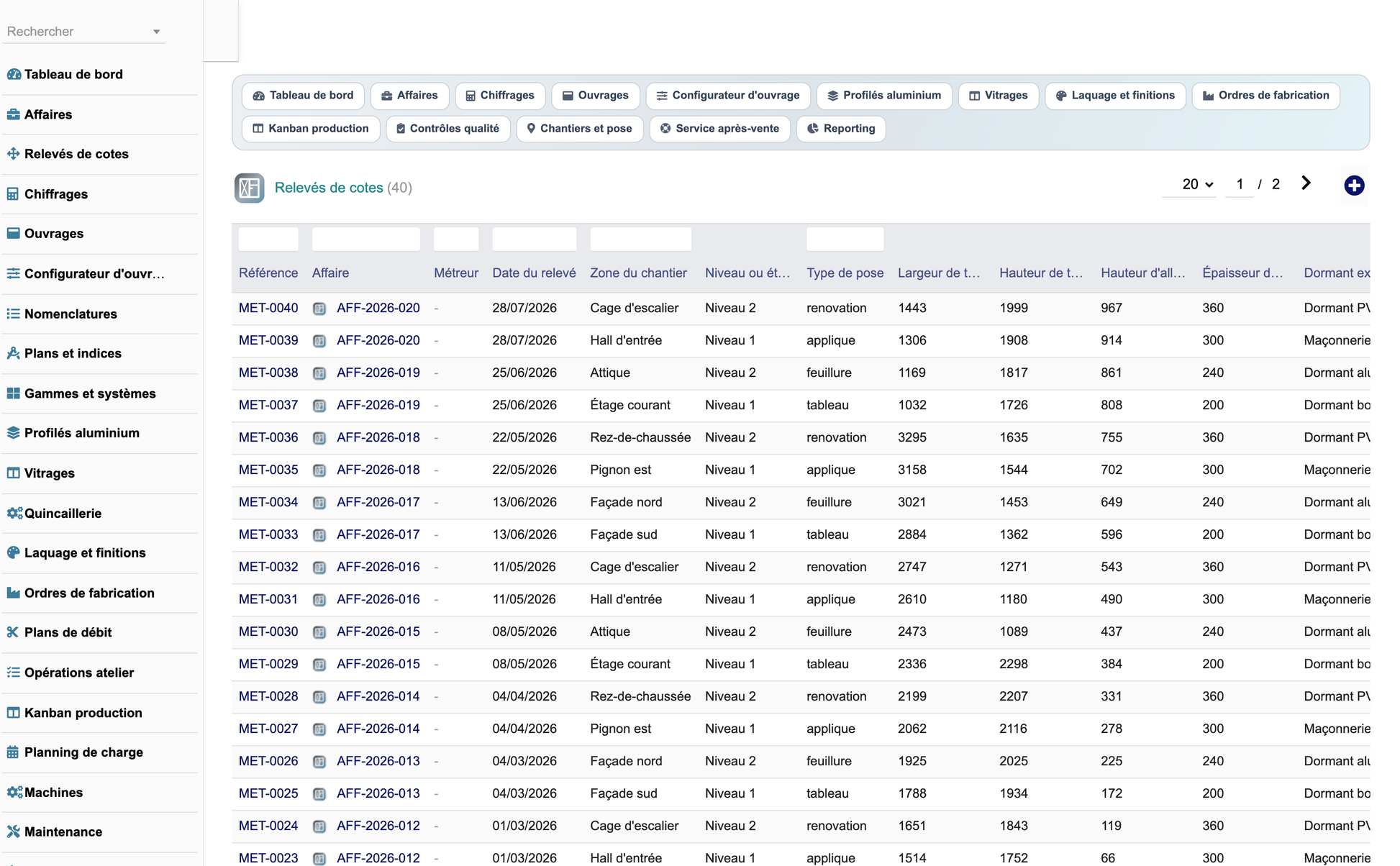The width and height of the screenshot is (1400, 866).
Task: Click the Affaire filter input field
Action: pyautogui.click(x=366, y=239)
